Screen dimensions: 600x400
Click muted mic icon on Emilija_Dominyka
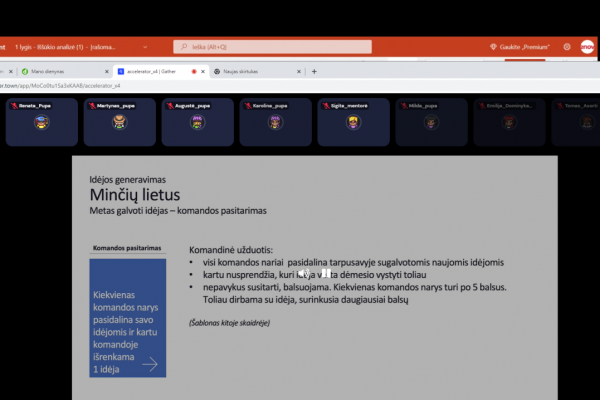[x=482, y=106]
